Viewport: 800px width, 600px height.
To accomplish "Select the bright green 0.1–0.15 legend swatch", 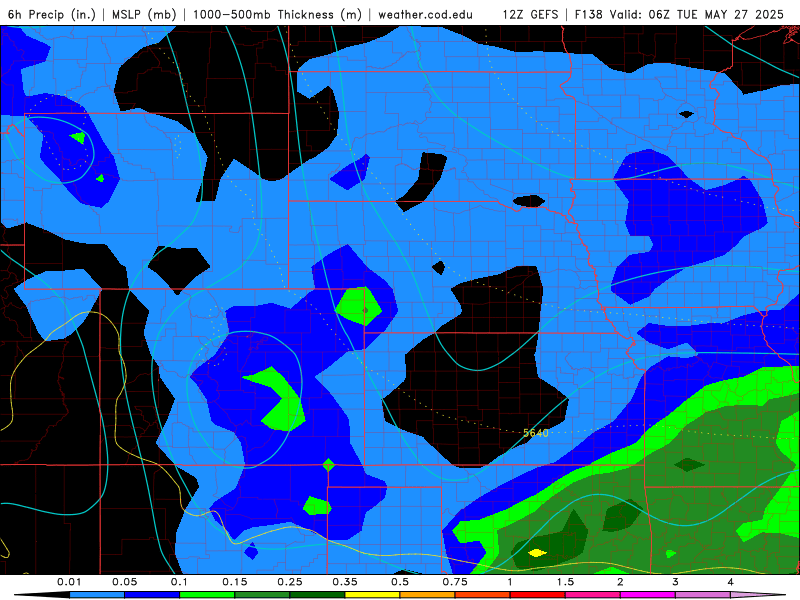I will tap(207, 595).
